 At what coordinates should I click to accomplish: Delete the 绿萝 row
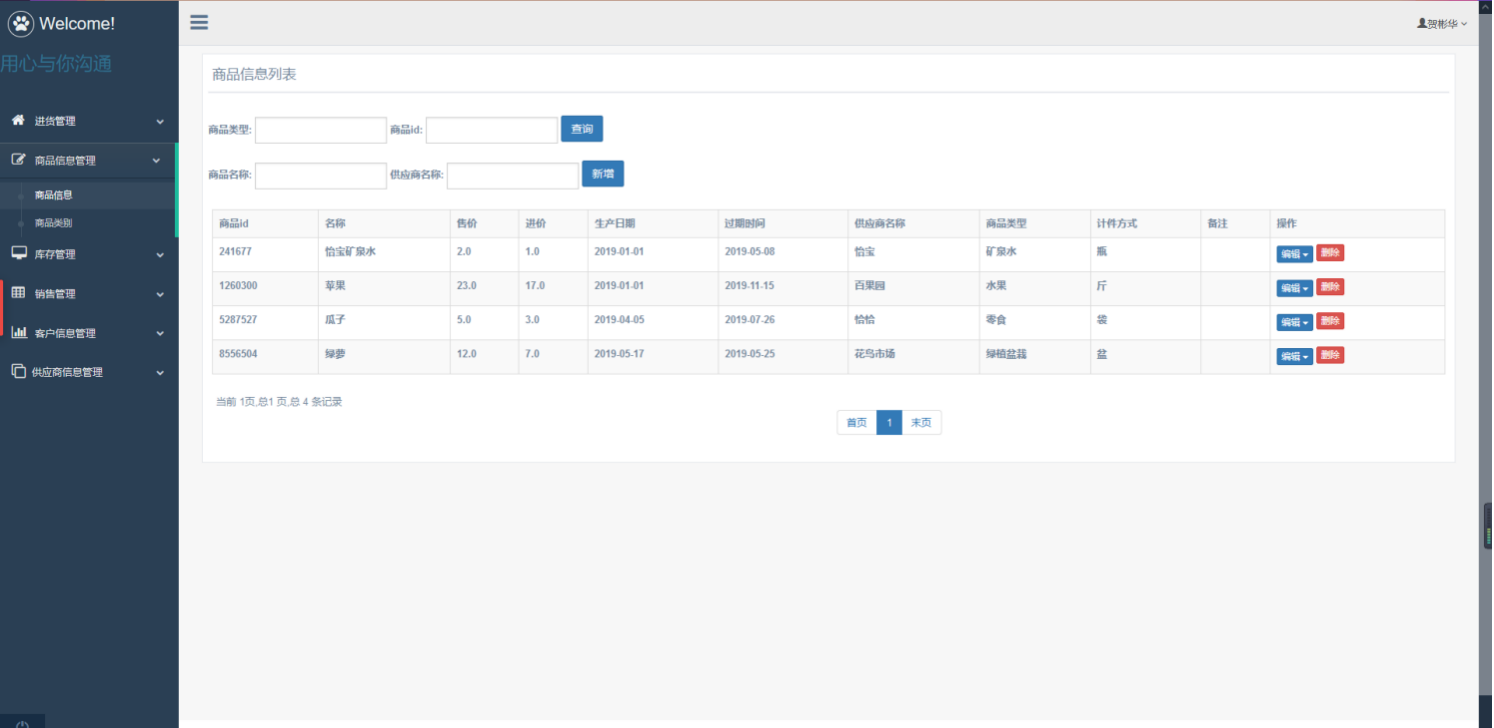(1330, 355)
